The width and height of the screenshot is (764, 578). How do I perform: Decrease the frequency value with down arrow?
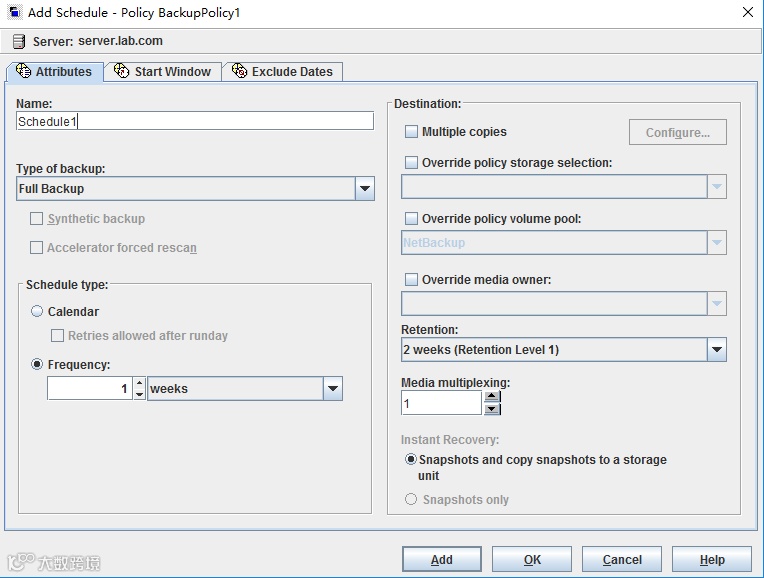pos(139,394)
